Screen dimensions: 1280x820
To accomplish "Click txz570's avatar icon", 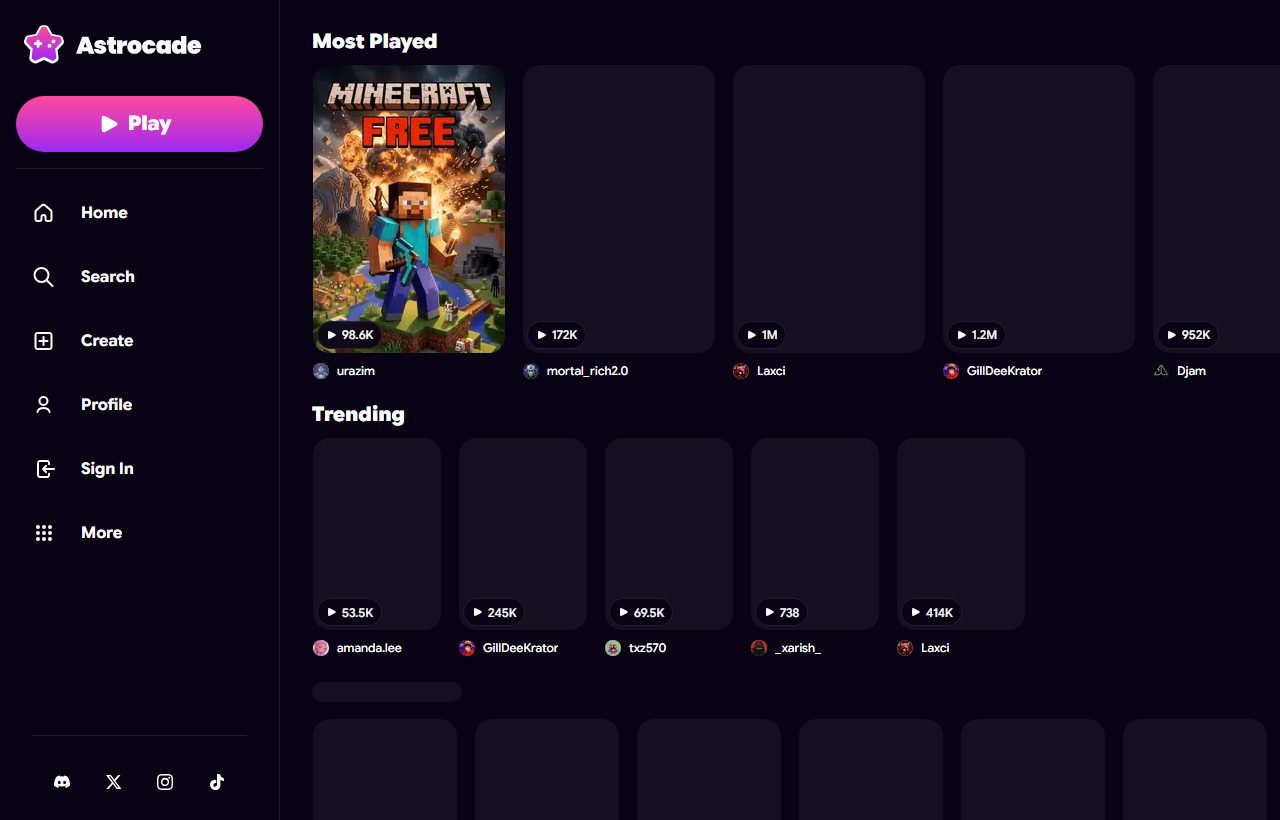I will (613, 648).
